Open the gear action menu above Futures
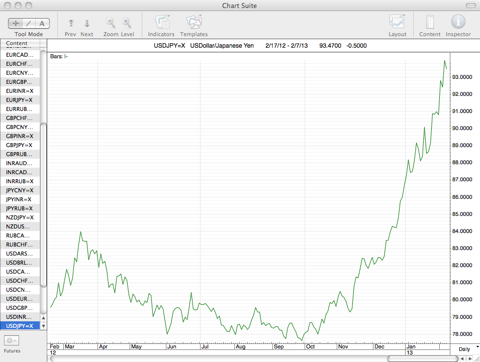The height and width of the screenshot is (362, 480). pyautogui.click(x=12, y=341)
